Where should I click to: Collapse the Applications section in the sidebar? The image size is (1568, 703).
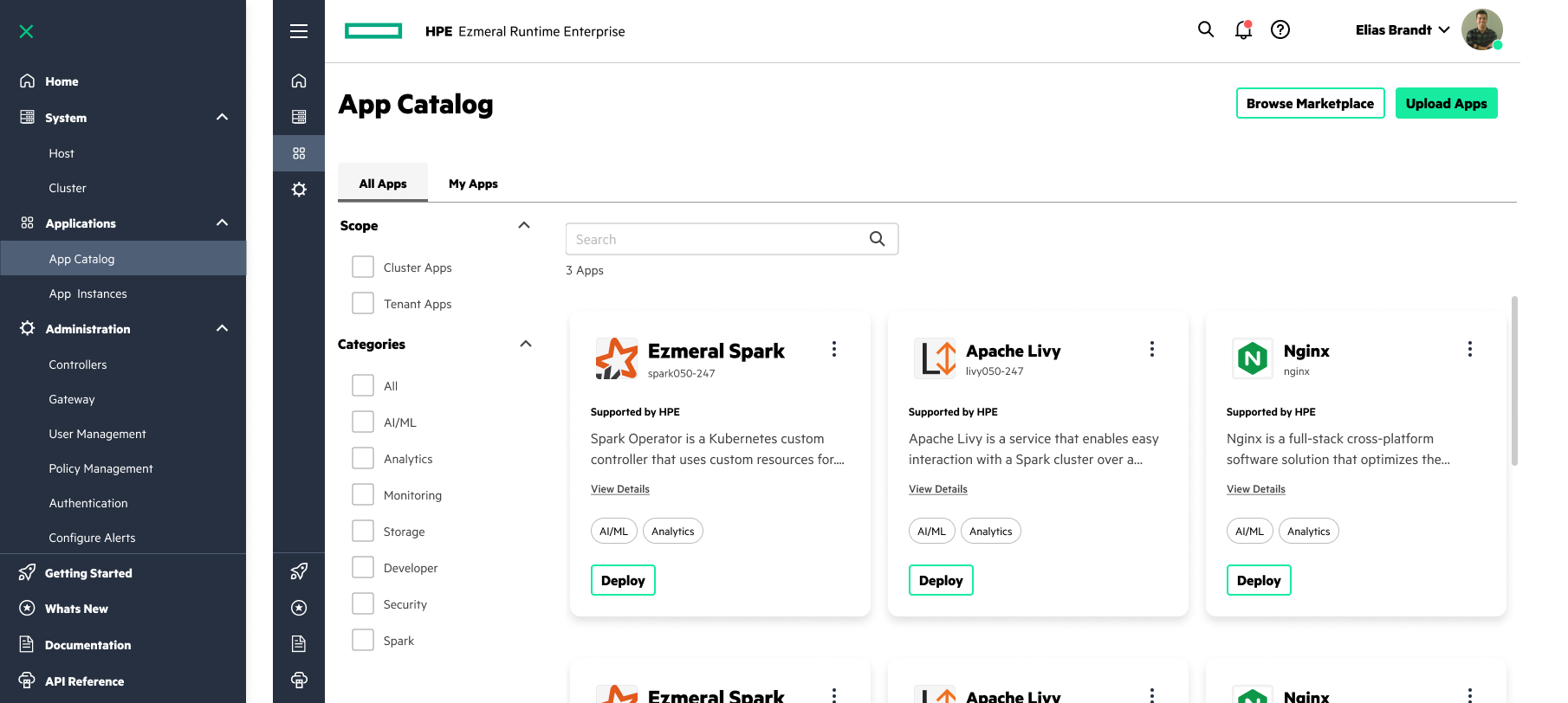tap(223, 223)
